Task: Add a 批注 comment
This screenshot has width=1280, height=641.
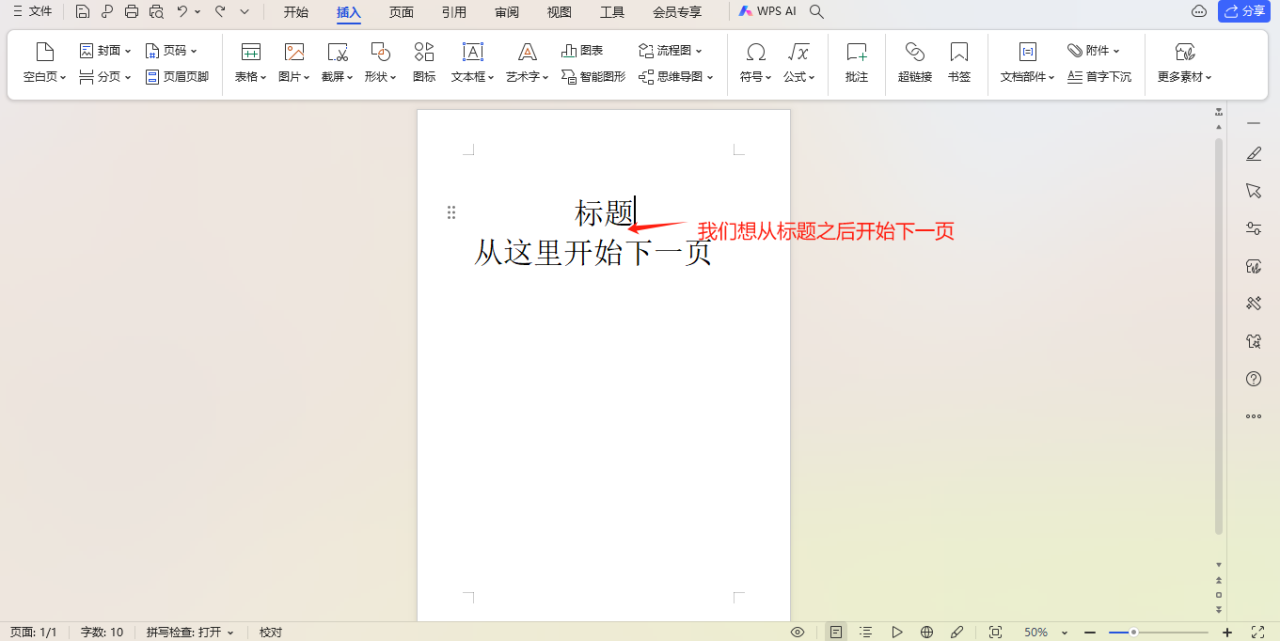Action: [856, 62]
